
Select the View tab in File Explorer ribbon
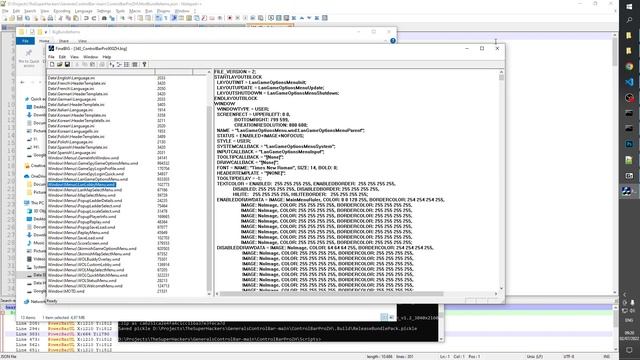click(x=82, y=41)
